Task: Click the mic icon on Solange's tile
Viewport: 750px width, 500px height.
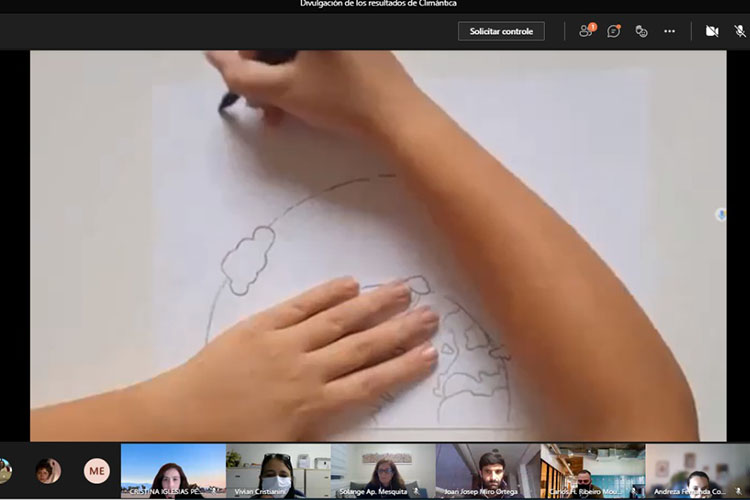Action: coord(416,492)
